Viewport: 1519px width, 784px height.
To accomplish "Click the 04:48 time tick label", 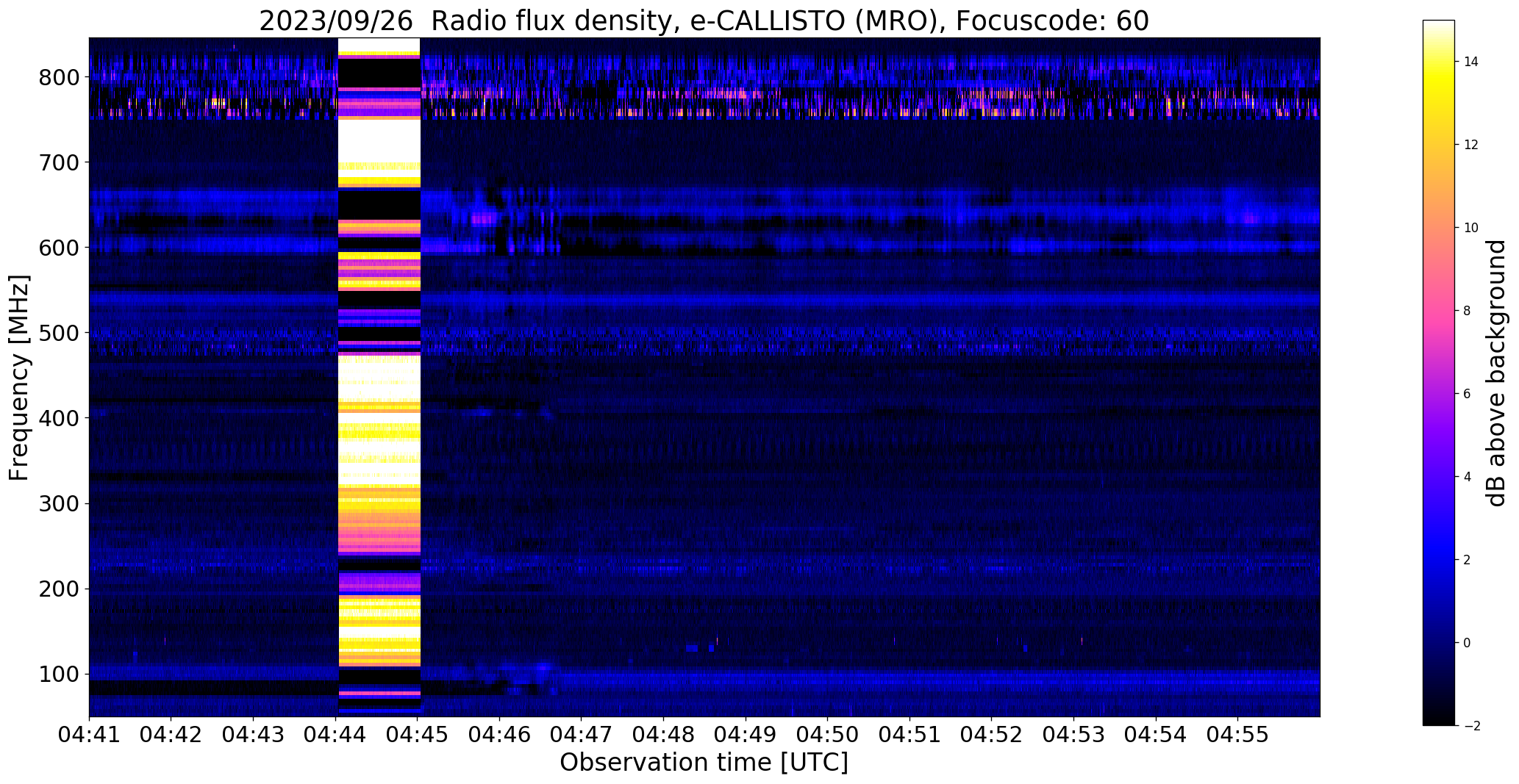I will (x=664, y=734).
